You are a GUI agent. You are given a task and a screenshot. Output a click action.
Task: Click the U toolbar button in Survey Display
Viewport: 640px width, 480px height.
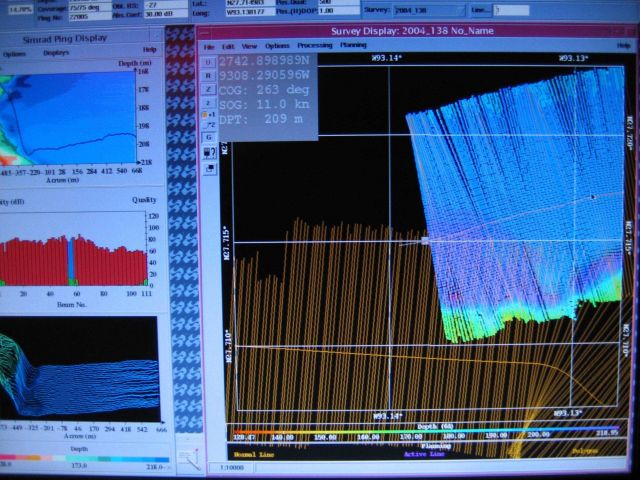(x=209, y=62)
